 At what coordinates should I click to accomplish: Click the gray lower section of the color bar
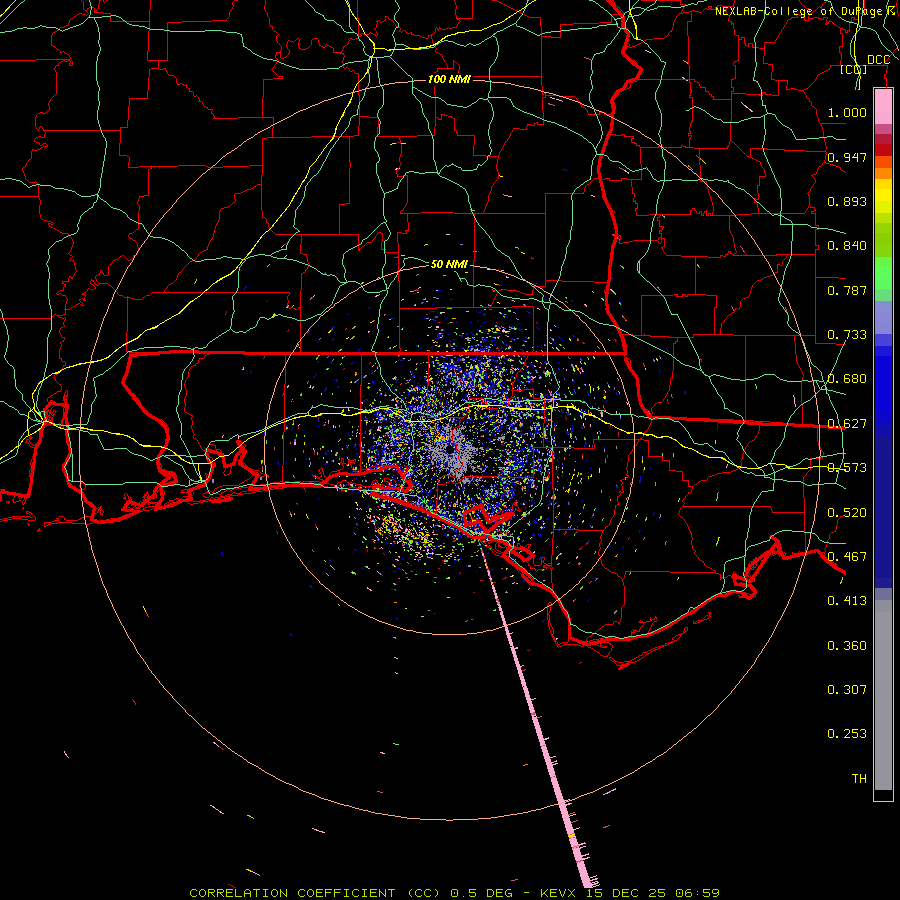883,695
